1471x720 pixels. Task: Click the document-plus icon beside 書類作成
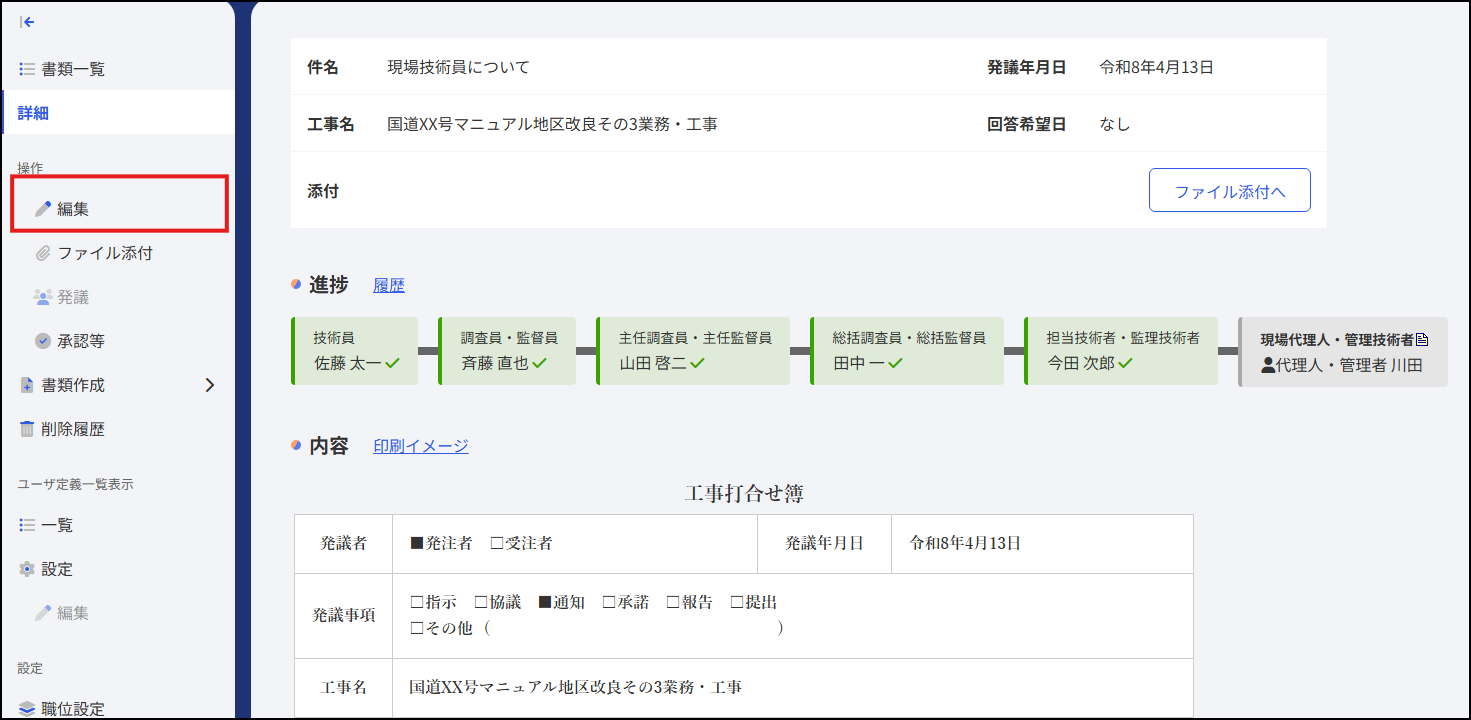27,385
